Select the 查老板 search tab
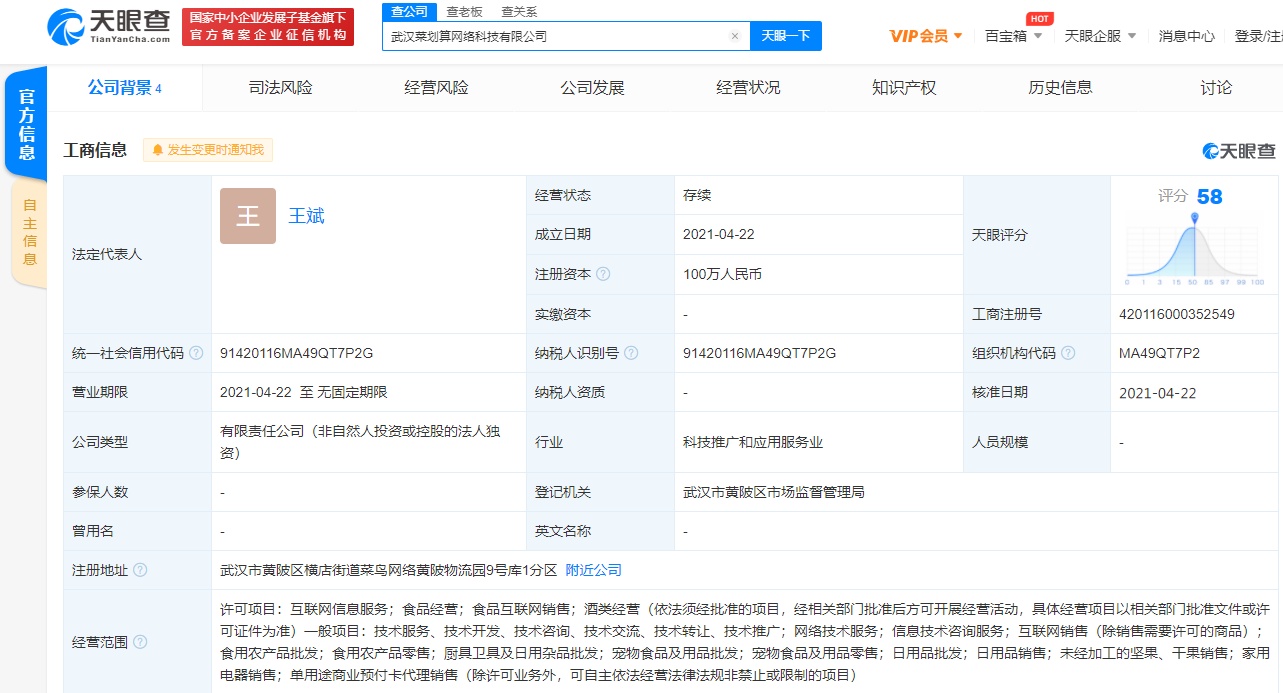The width and height of the screenshot is (1283, 693). pos(464,12)
